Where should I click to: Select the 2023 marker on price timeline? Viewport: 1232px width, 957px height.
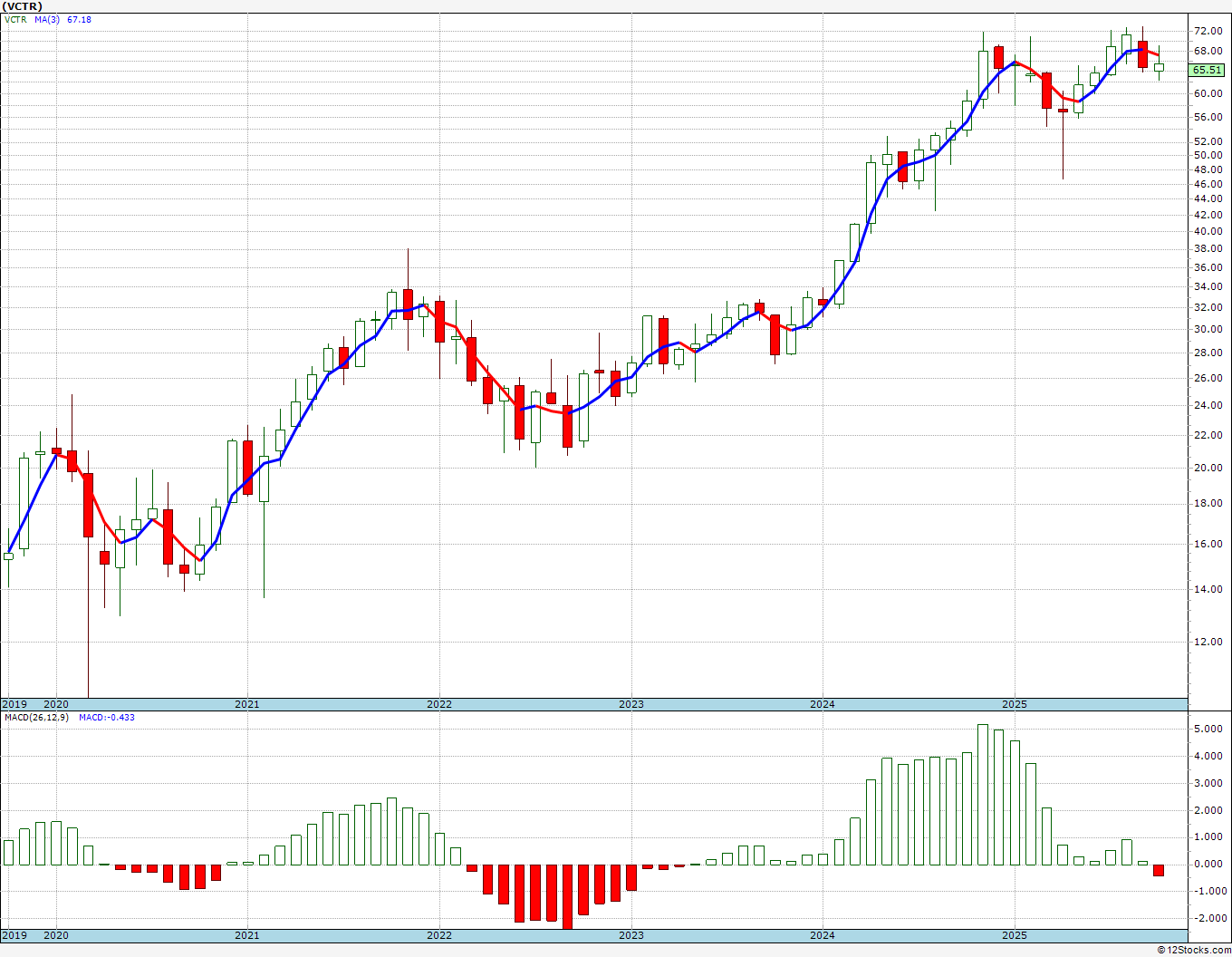[x=631, y=704]
